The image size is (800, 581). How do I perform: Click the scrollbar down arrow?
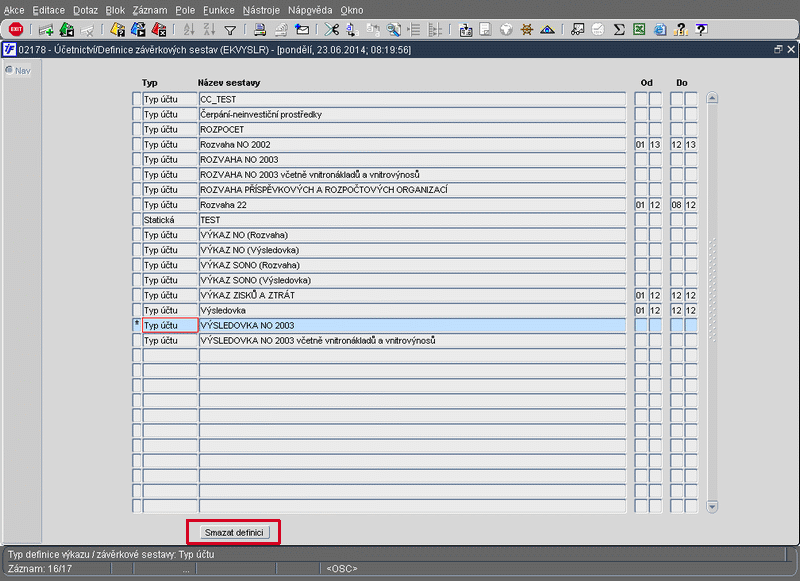tap(712, 506)
